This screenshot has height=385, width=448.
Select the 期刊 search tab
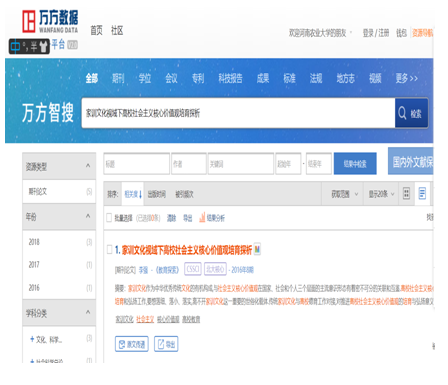118,78
